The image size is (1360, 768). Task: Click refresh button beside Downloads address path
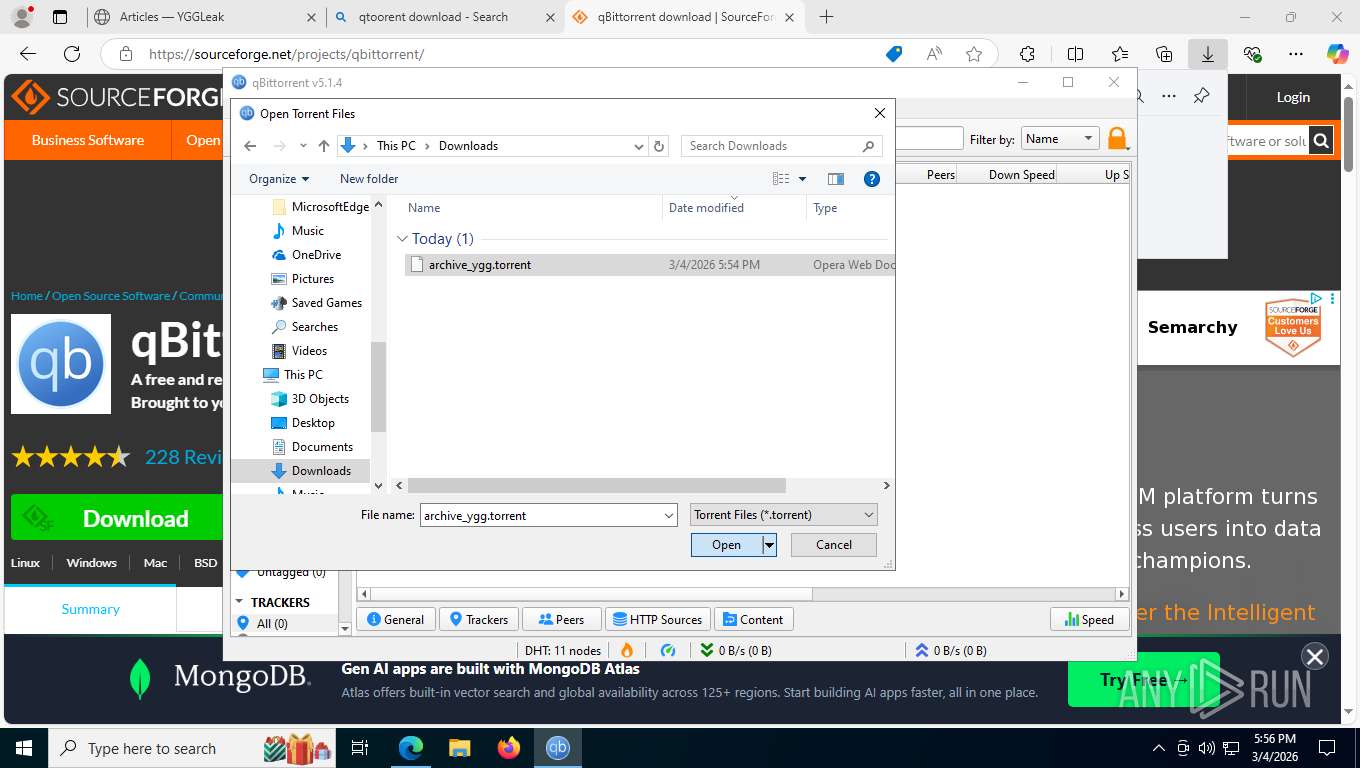tap(659, 146)
